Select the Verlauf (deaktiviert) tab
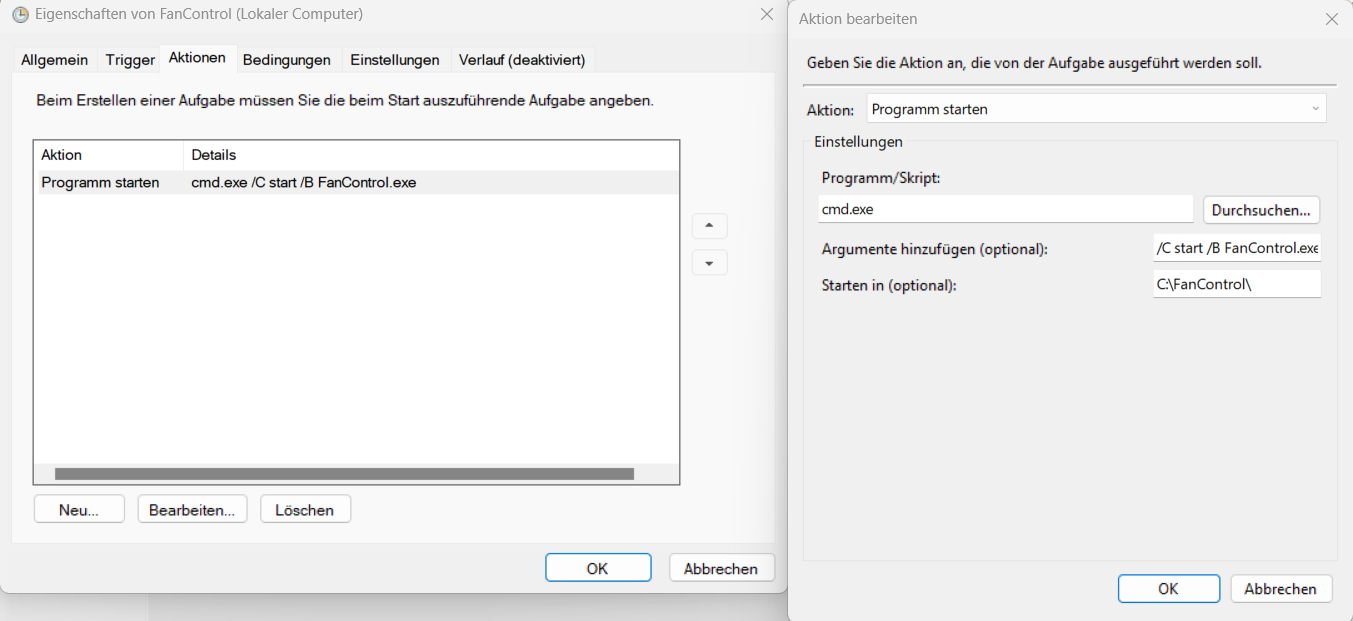 (x=524, y=60)
